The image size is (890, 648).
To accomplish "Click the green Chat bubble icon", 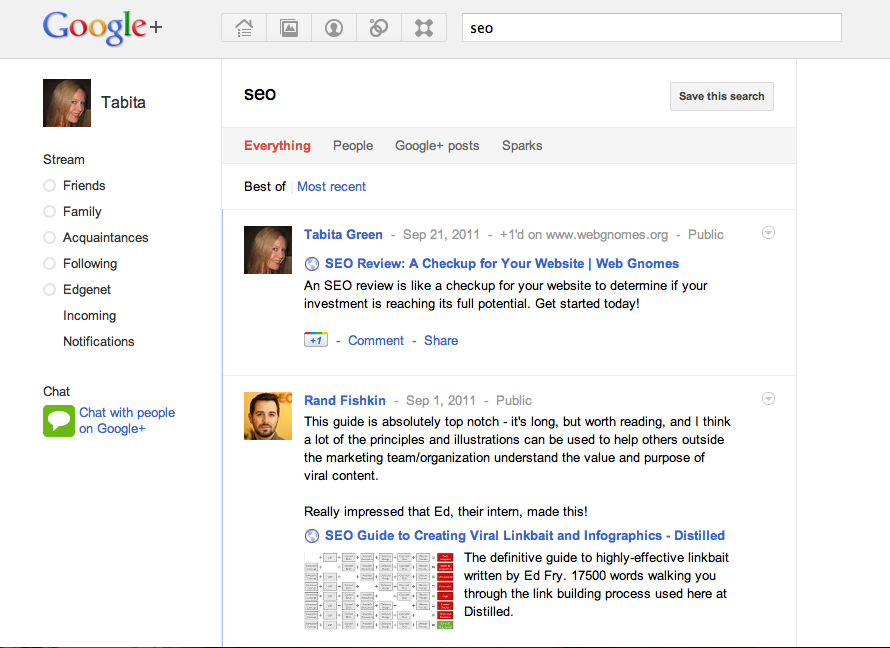I will [59, 421].
